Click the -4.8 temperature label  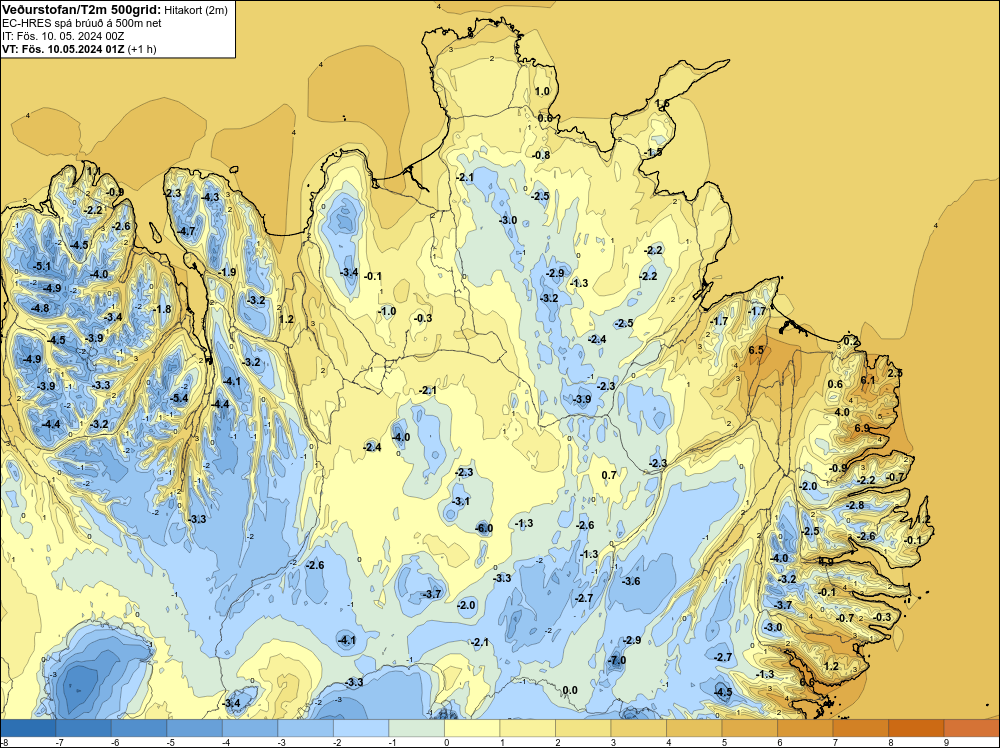click(40, 308)
